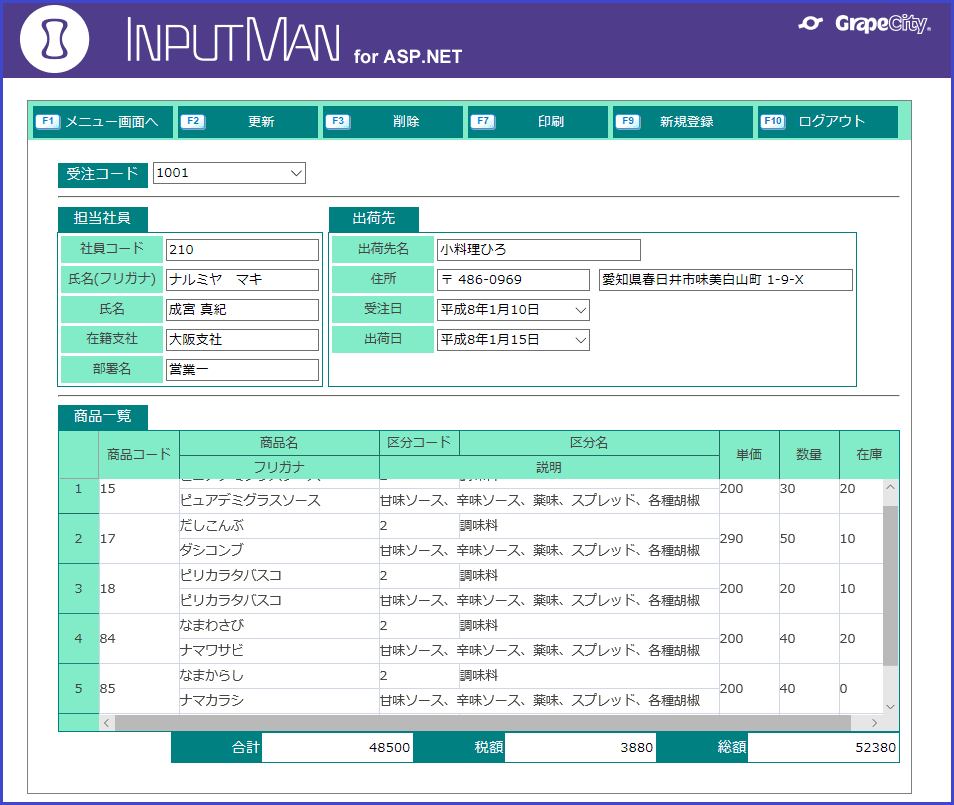The image size is (954, 805).
Task: Click quantity cell 30 in row 1
Action: click(809, 495)
